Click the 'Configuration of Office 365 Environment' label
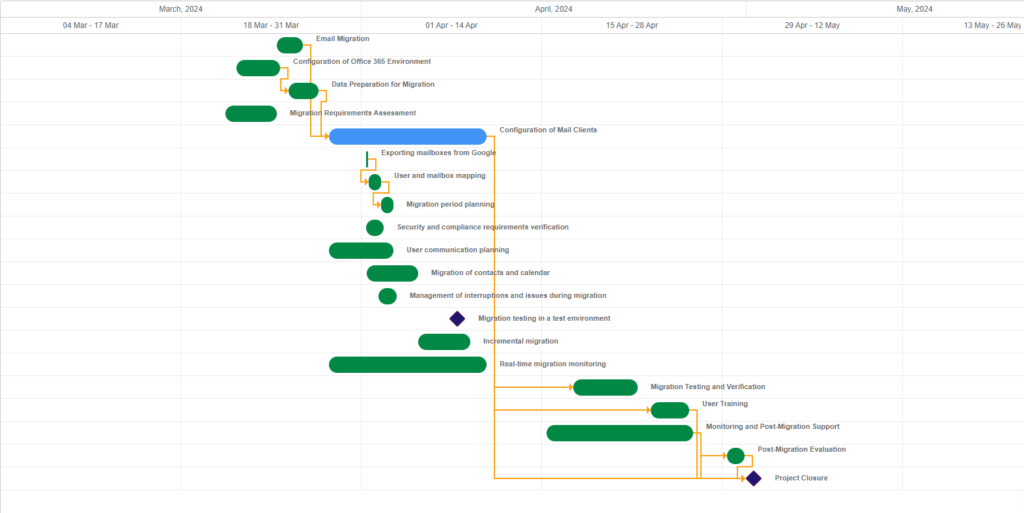The height and width of the screenshot is (513, 1024). click(x=362, y=61)
